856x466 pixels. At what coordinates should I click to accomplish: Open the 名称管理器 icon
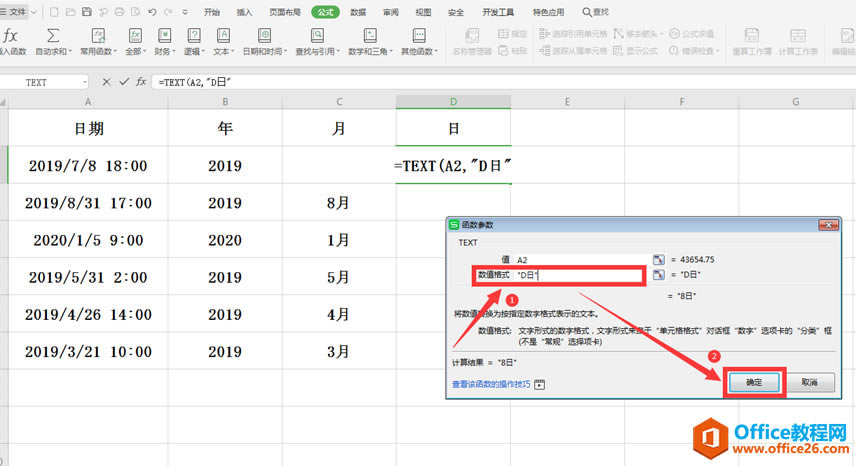(x=472, y=36)
